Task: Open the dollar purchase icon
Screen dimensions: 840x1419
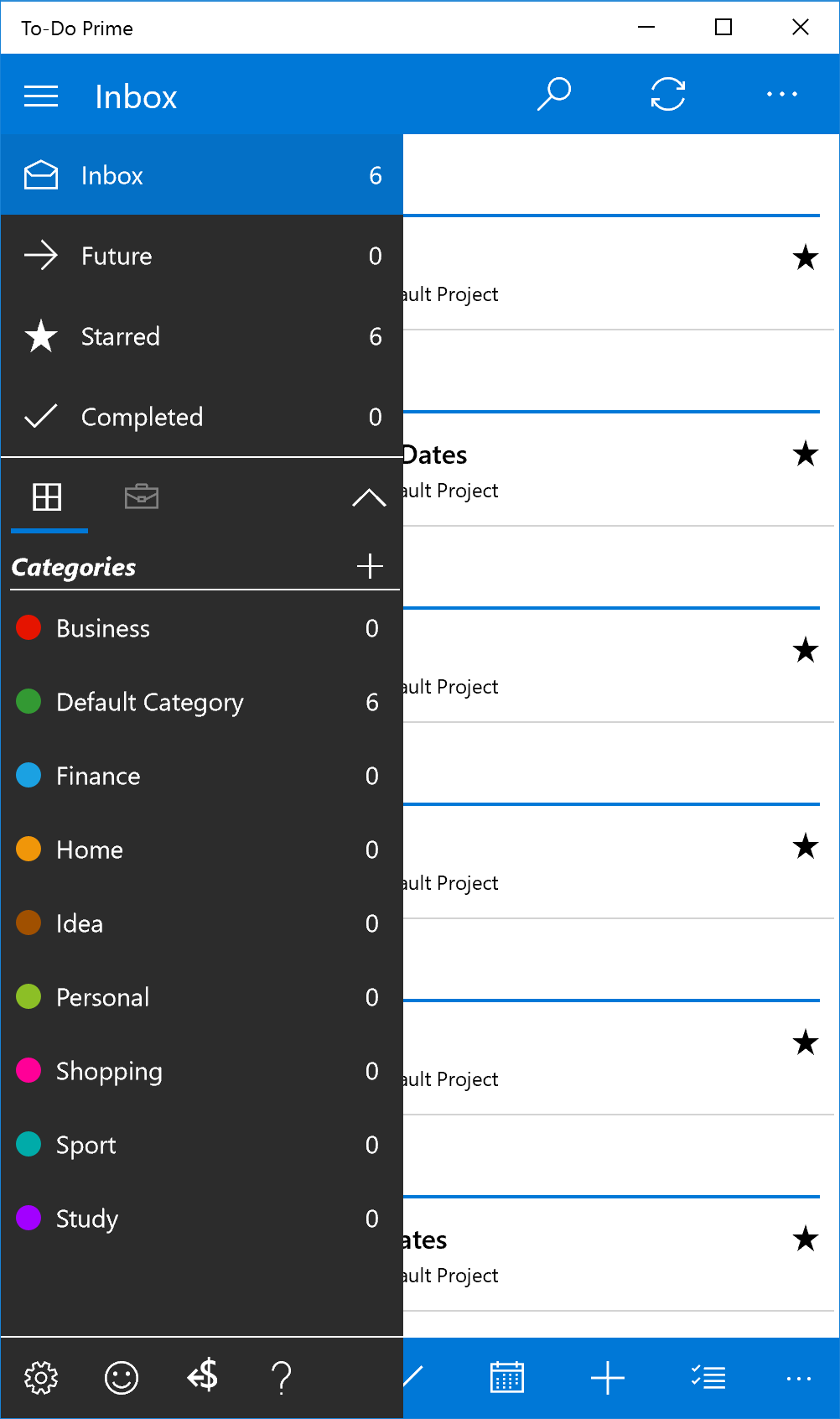Action: point(202,1377)
